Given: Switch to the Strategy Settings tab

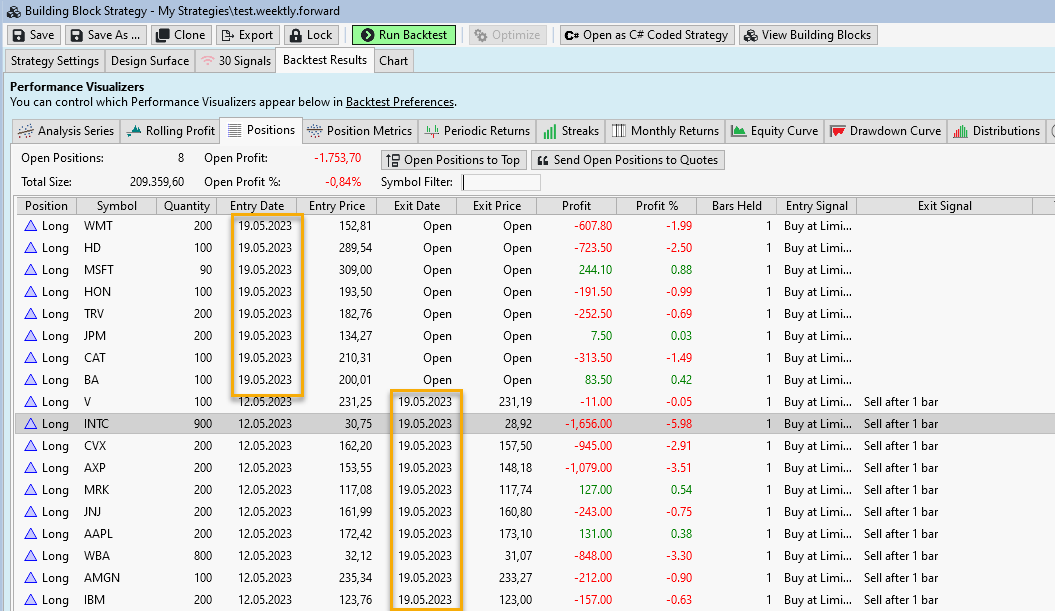Looking at the screenshot, I should [x=55, y=61].
